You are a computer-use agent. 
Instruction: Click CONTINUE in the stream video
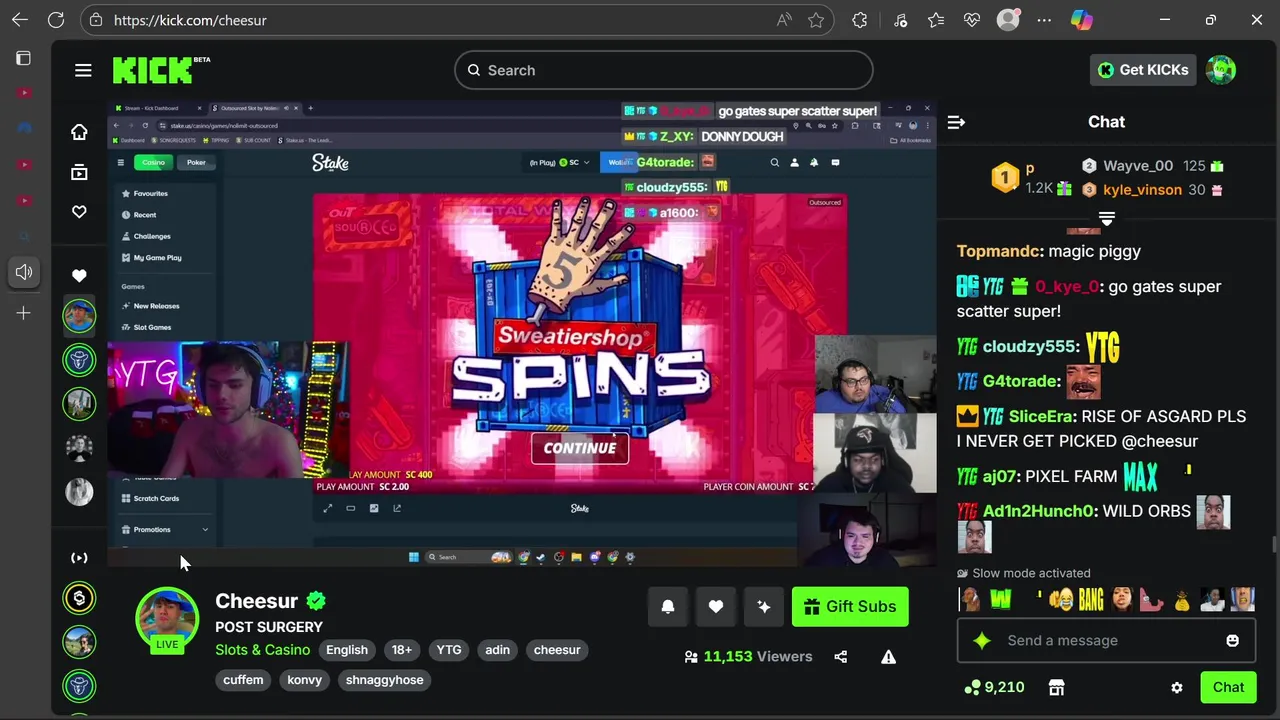pyautogui.click(x=580, y=448)
